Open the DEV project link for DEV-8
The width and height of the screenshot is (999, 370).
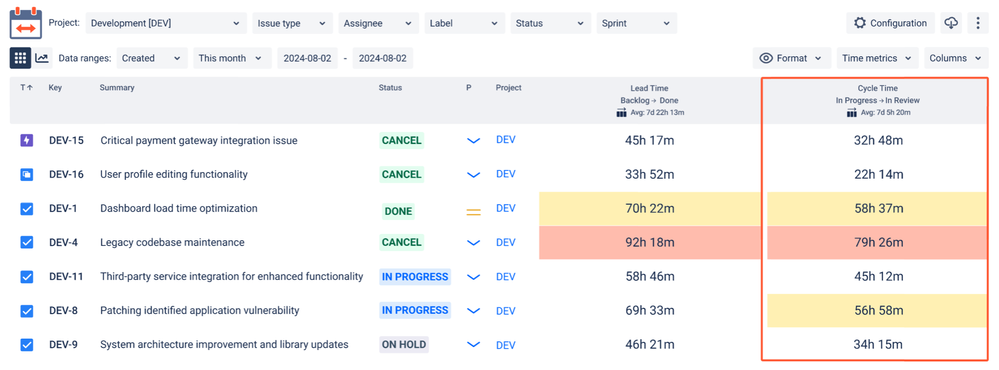point(506,311)
